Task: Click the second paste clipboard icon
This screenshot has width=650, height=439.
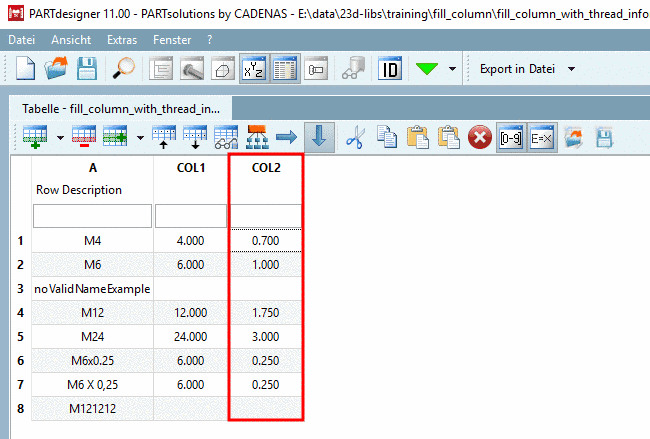Action: pyautogui.click(x=449, y=137)
